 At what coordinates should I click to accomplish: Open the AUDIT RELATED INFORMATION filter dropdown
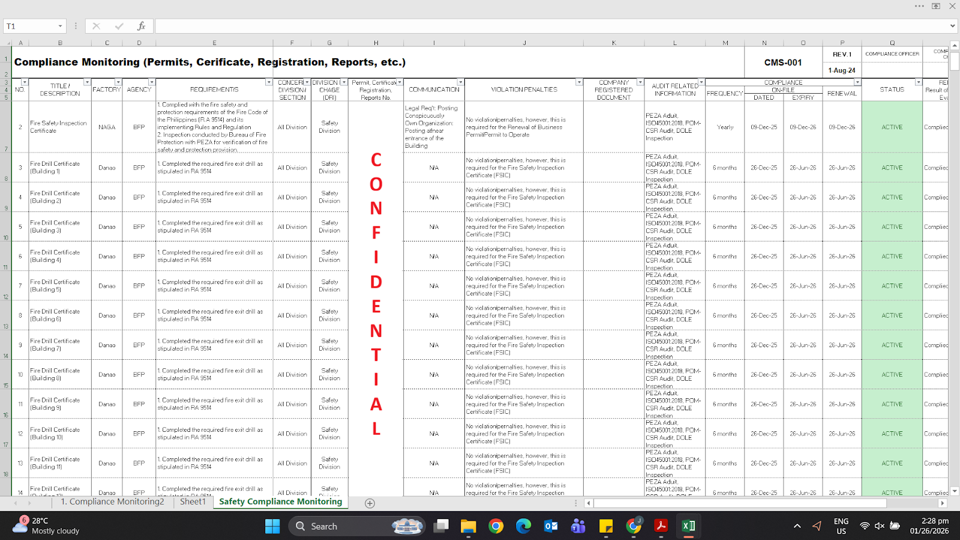701,82
